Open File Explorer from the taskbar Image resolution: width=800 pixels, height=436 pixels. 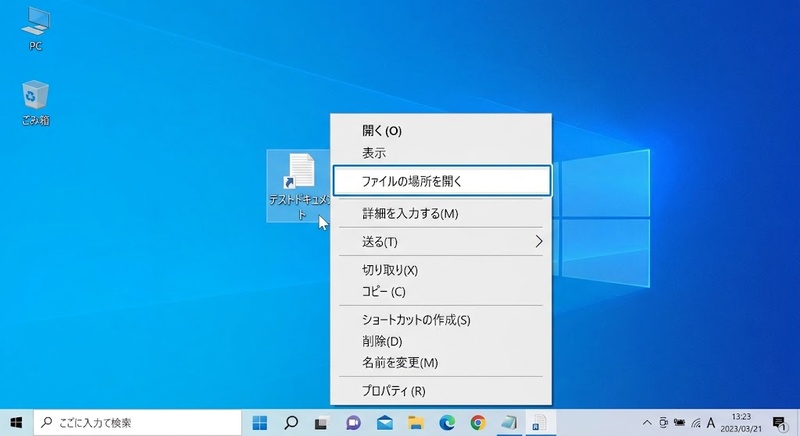(x=416, y=423)
